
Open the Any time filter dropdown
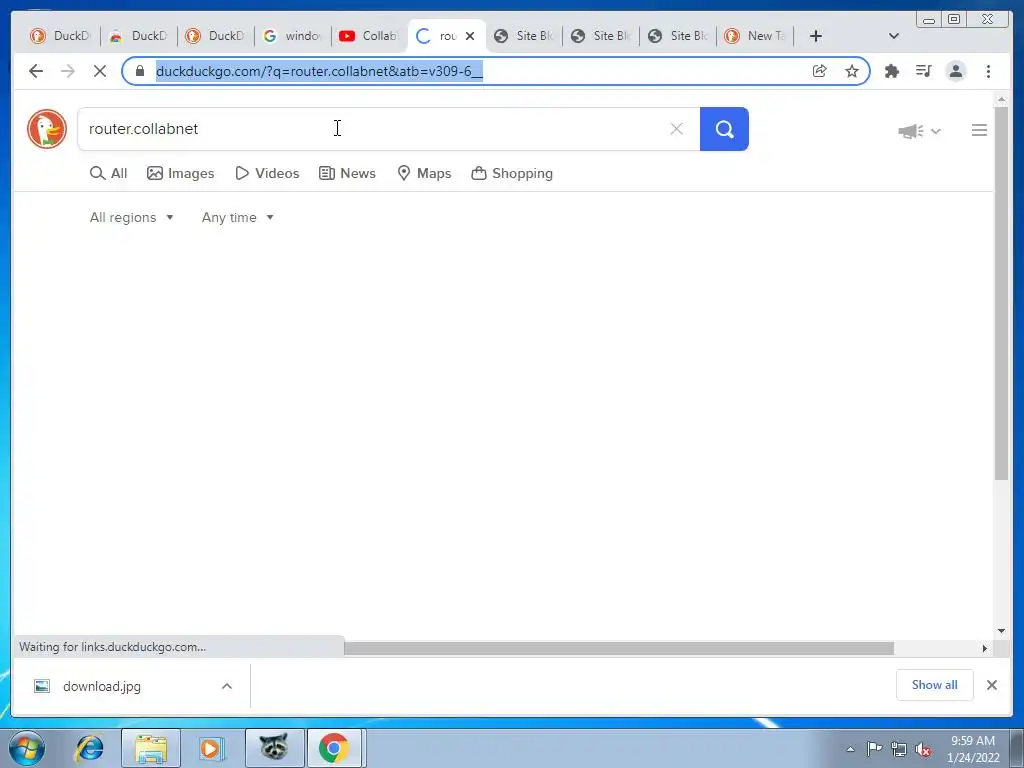click(x=237, y=217)
